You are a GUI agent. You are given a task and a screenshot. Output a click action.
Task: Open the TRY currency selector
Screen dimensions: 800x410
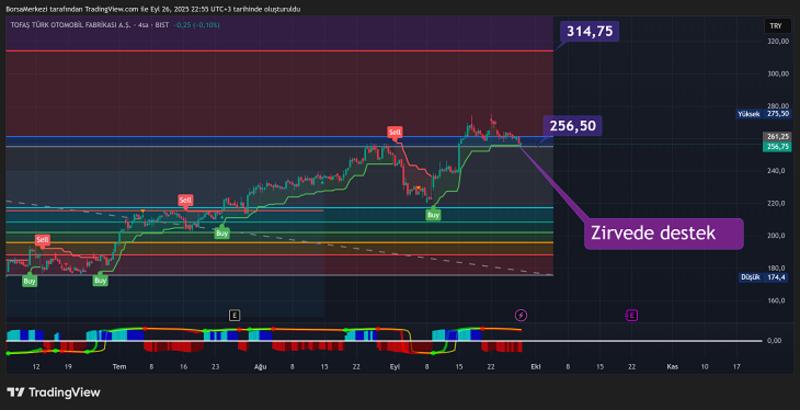(x=779, y=27)
